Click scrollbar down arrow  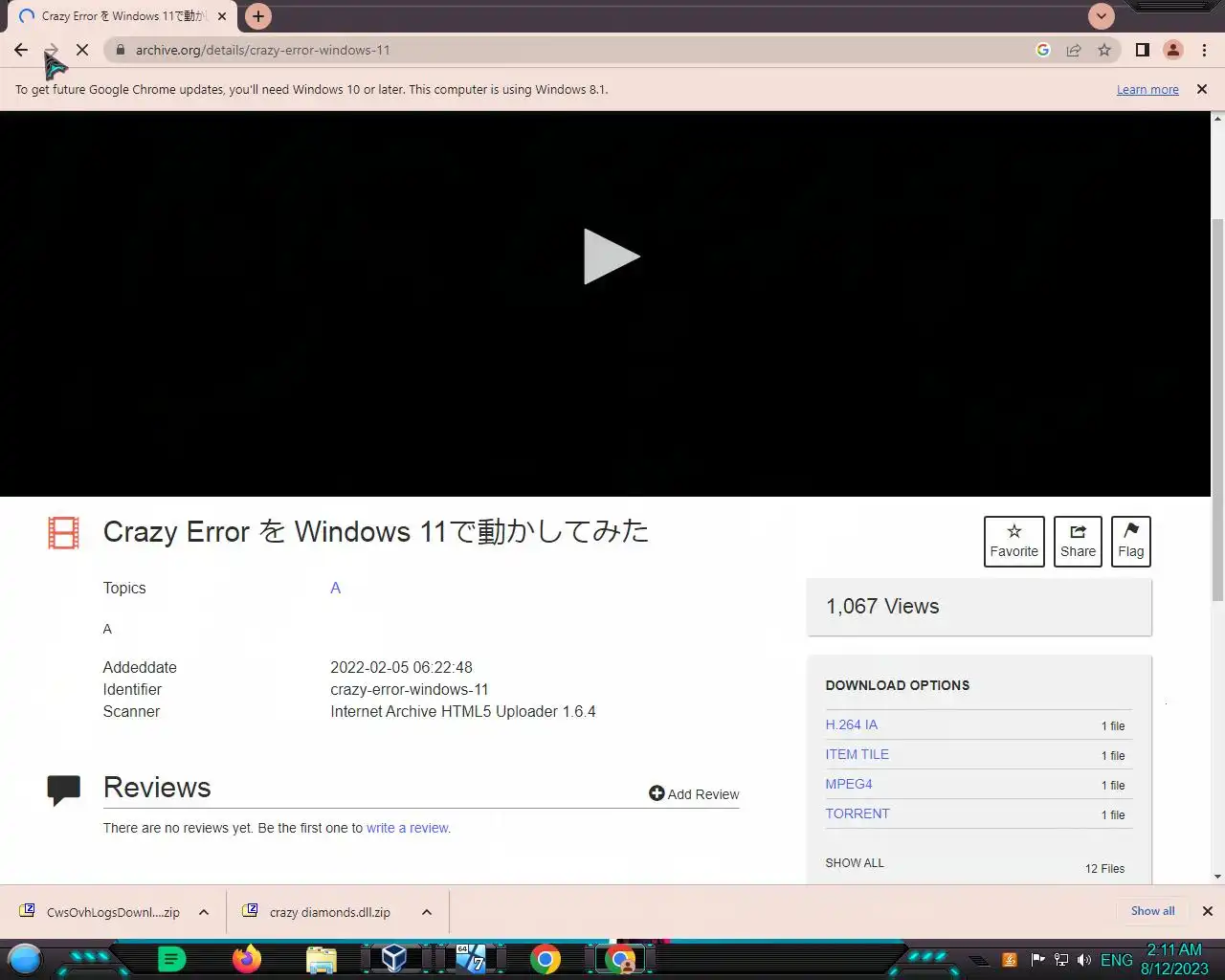(1217, 876)
